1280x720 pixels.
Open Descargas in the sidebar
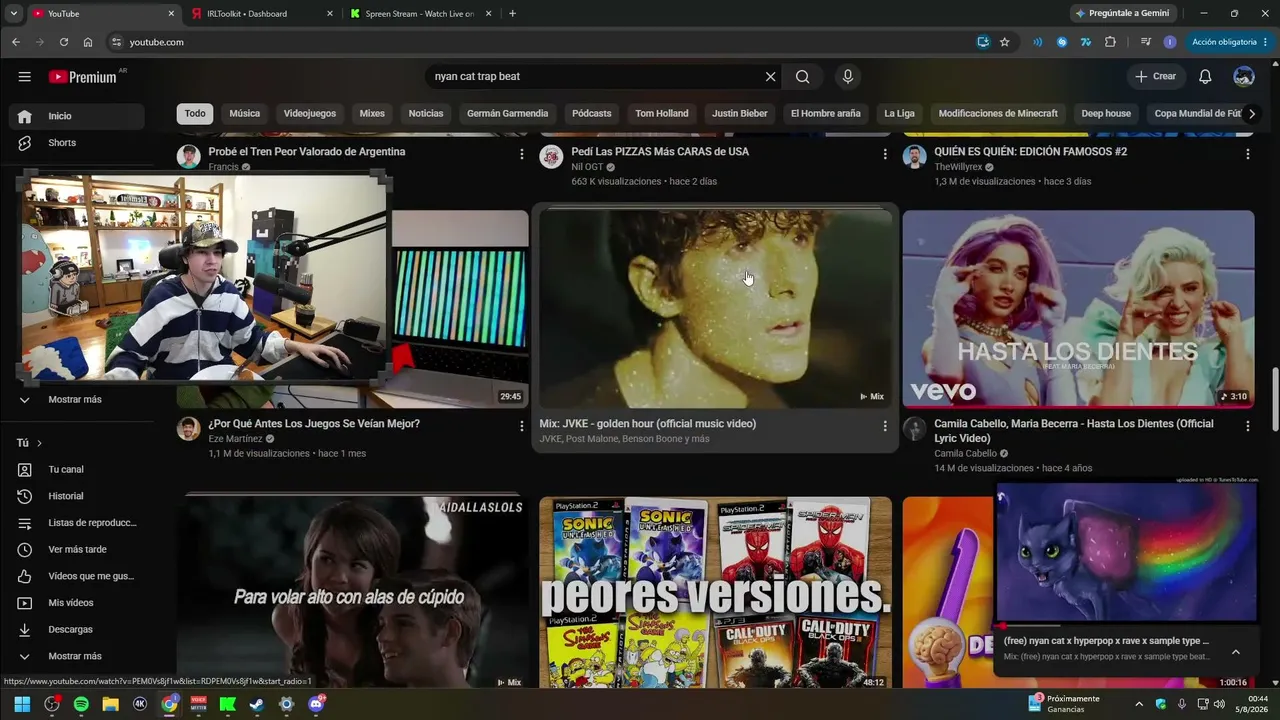(x=78, y=630)
